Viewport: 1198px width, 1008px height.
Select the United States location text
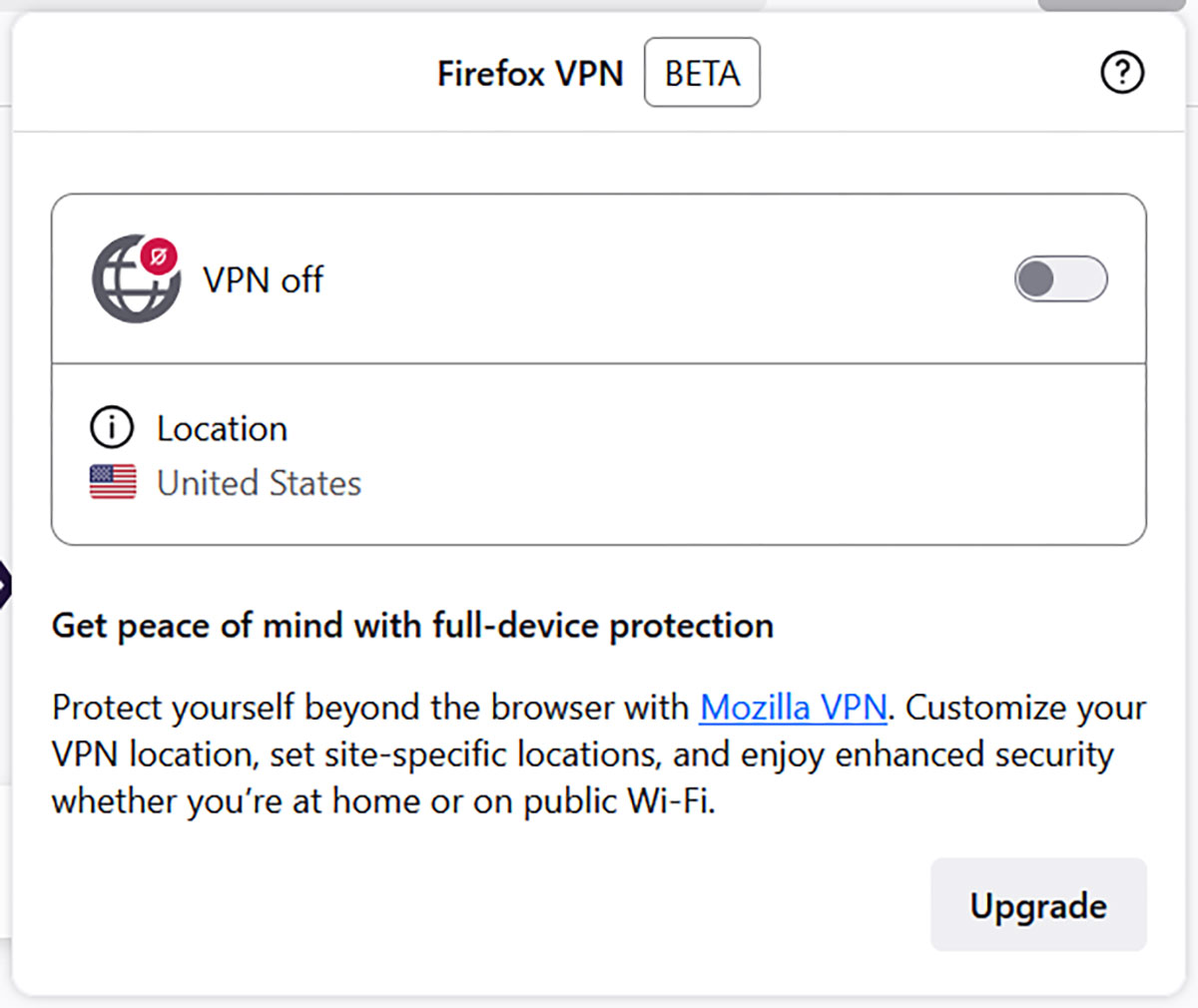(x=259, y=484)
